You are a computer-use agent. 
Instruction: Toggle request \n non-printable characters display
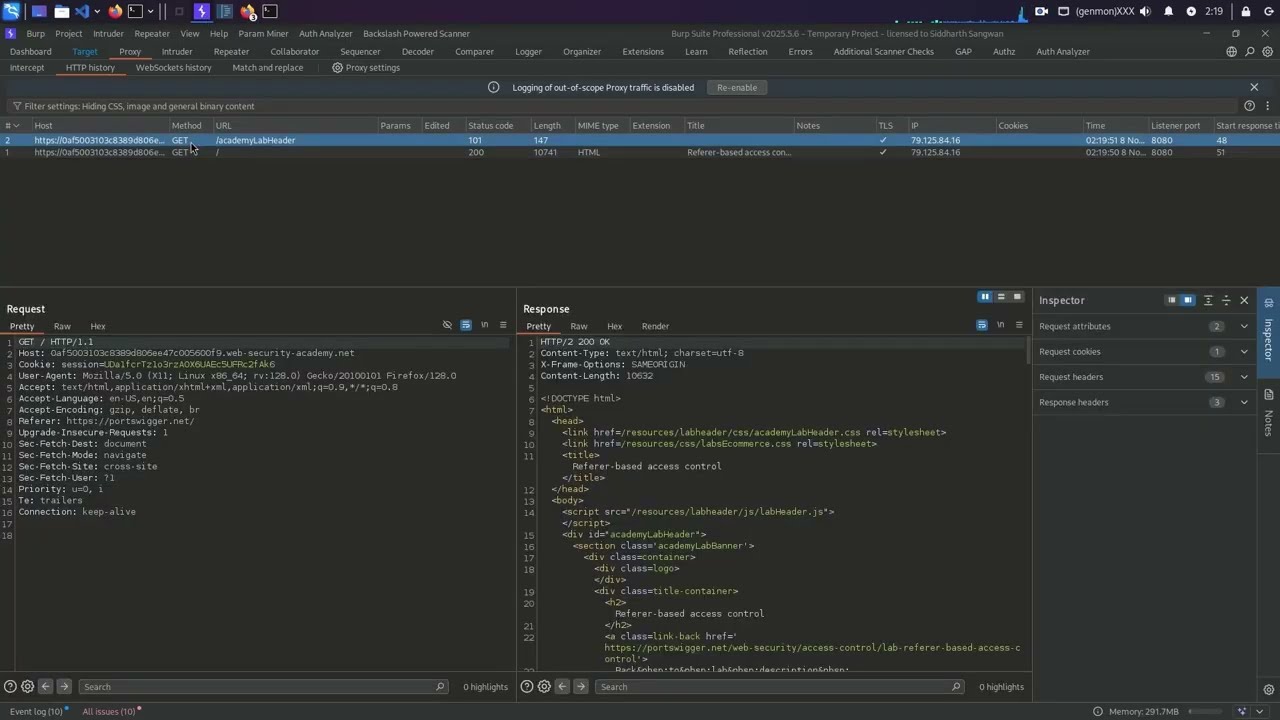pos(485,325)
